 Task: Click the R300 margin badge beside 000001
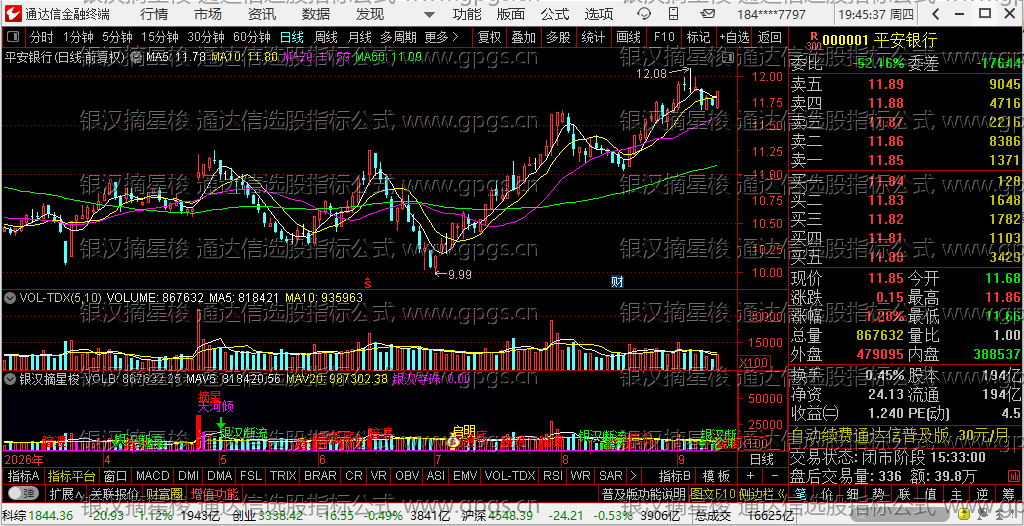[813, 42]
